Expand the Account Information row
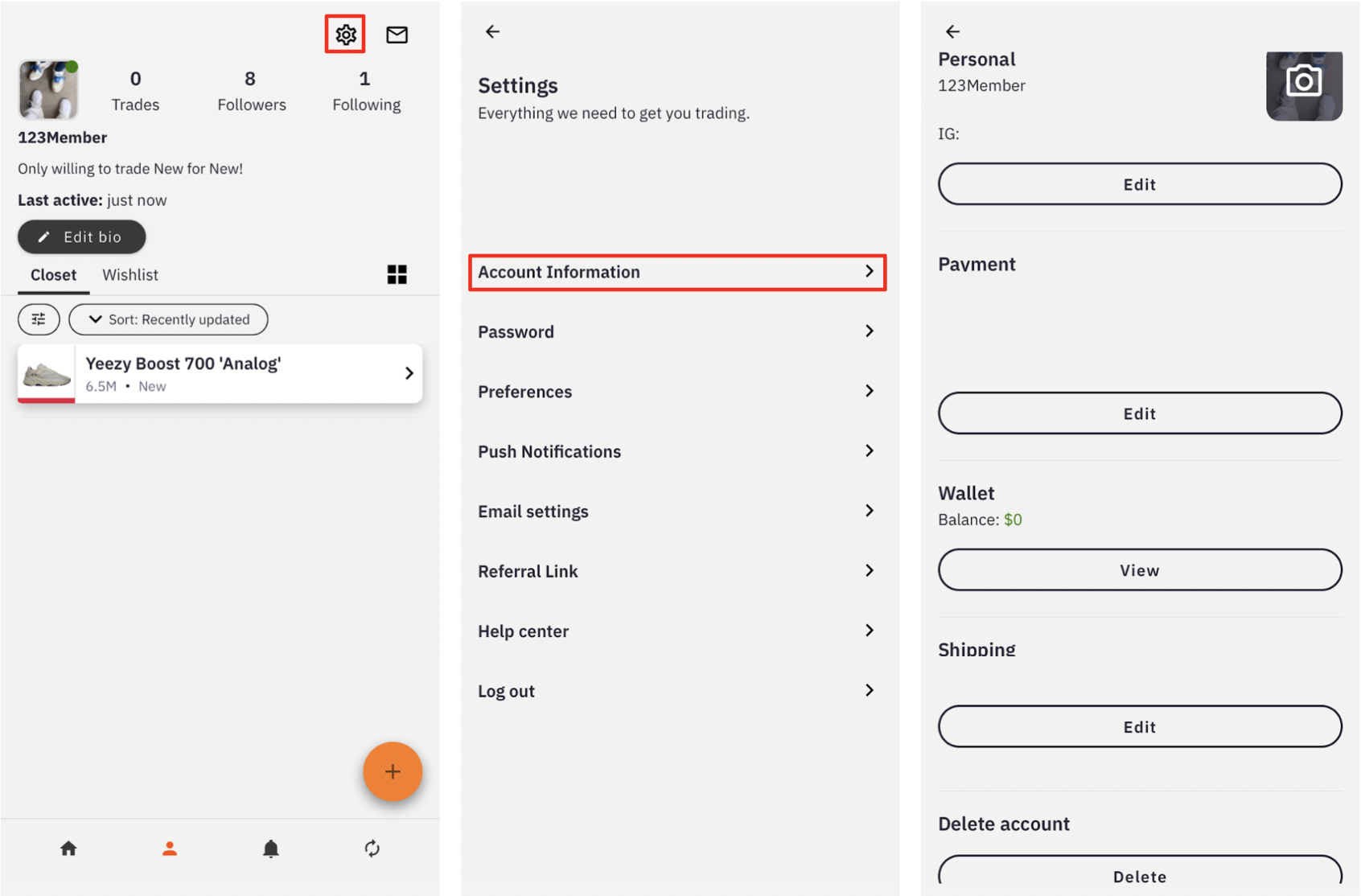 (x=676, y=272)
